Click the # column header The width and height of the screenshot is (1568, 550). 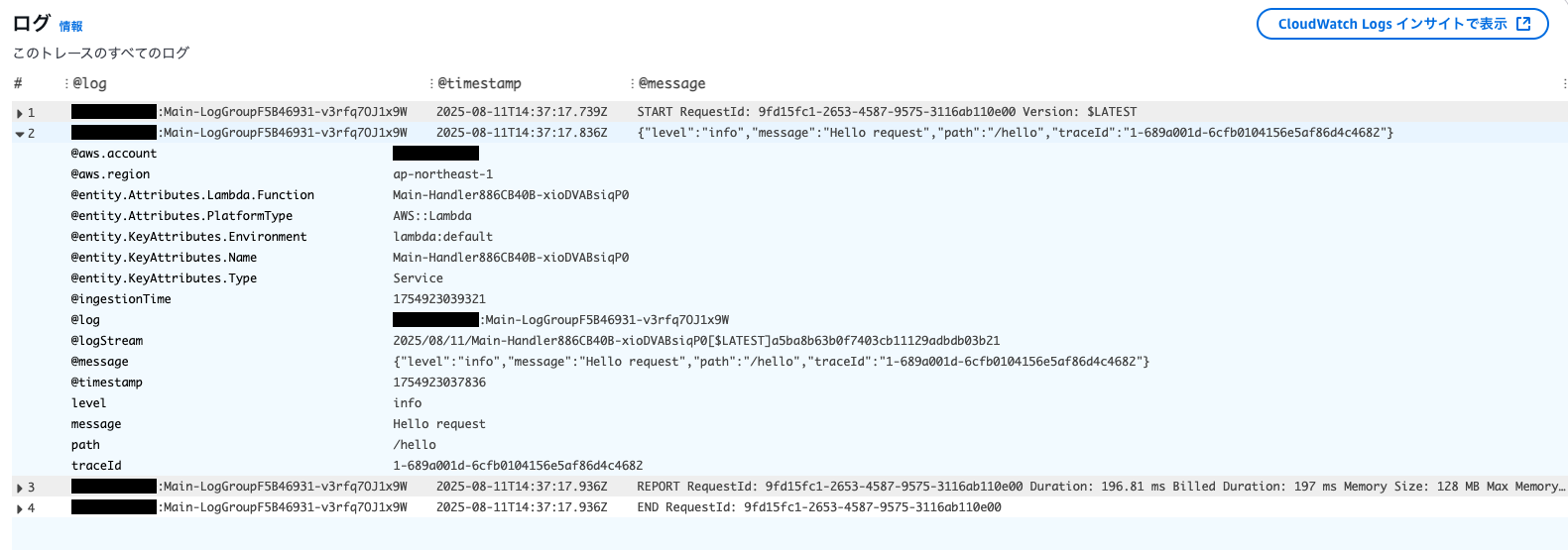[x=18, y=83]
